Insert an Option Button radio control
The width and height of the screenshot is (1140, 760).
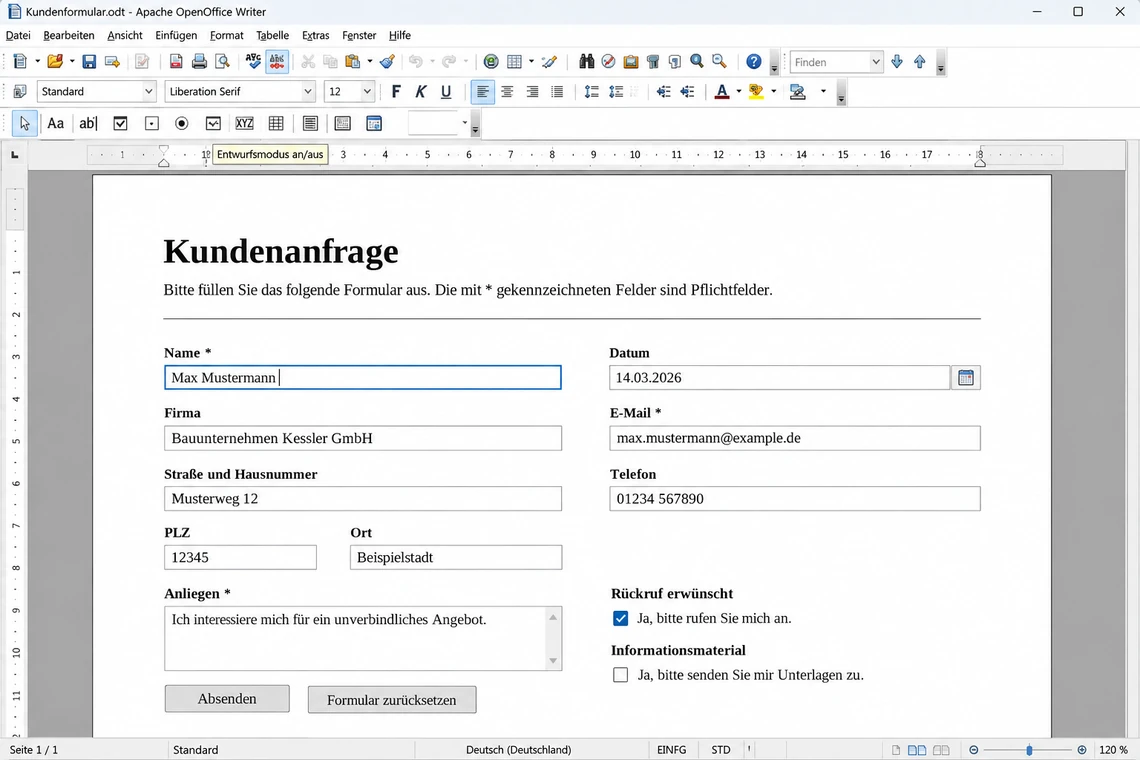click(x=181, y=124)
